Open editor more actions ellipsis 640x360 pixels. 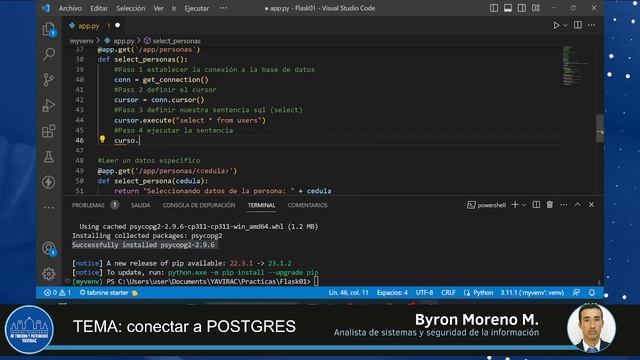[x=591, y=25]
